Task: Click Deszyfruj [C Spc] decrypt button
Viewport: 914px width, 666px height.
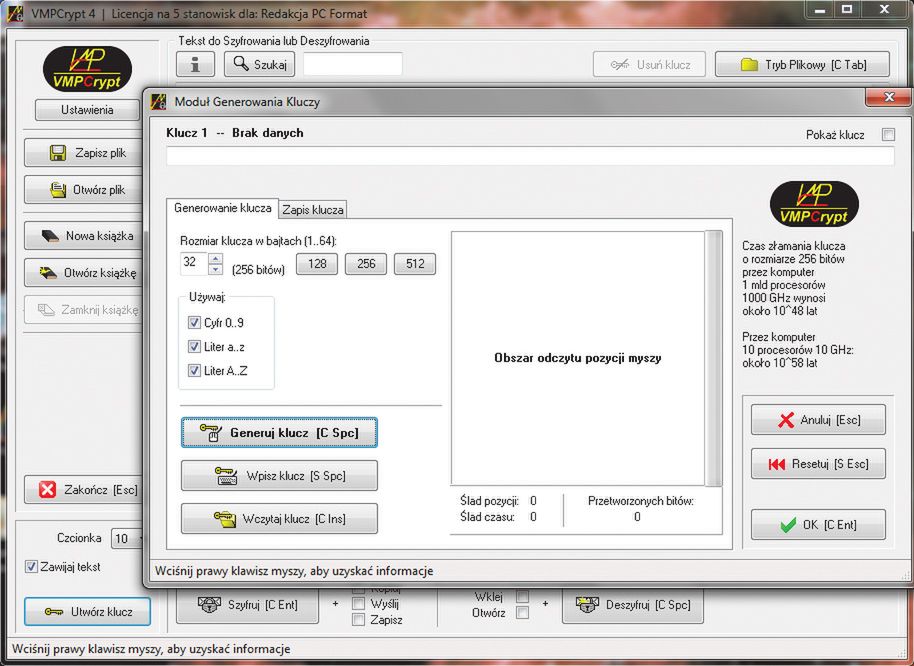Action: [x=632, y=605]
